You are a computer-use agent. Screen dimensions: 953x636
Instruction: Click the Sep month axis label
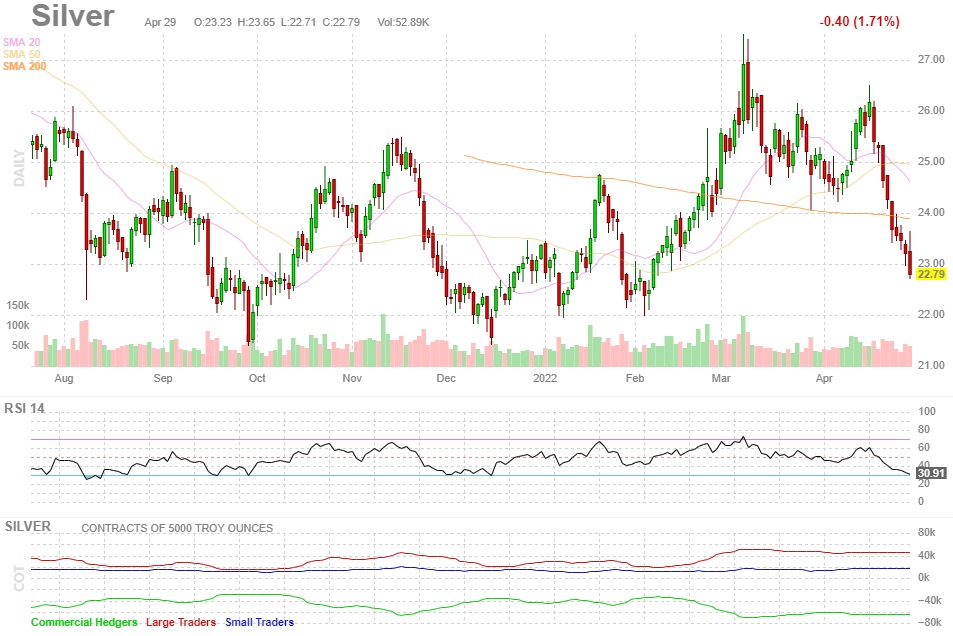coord(163,378)
